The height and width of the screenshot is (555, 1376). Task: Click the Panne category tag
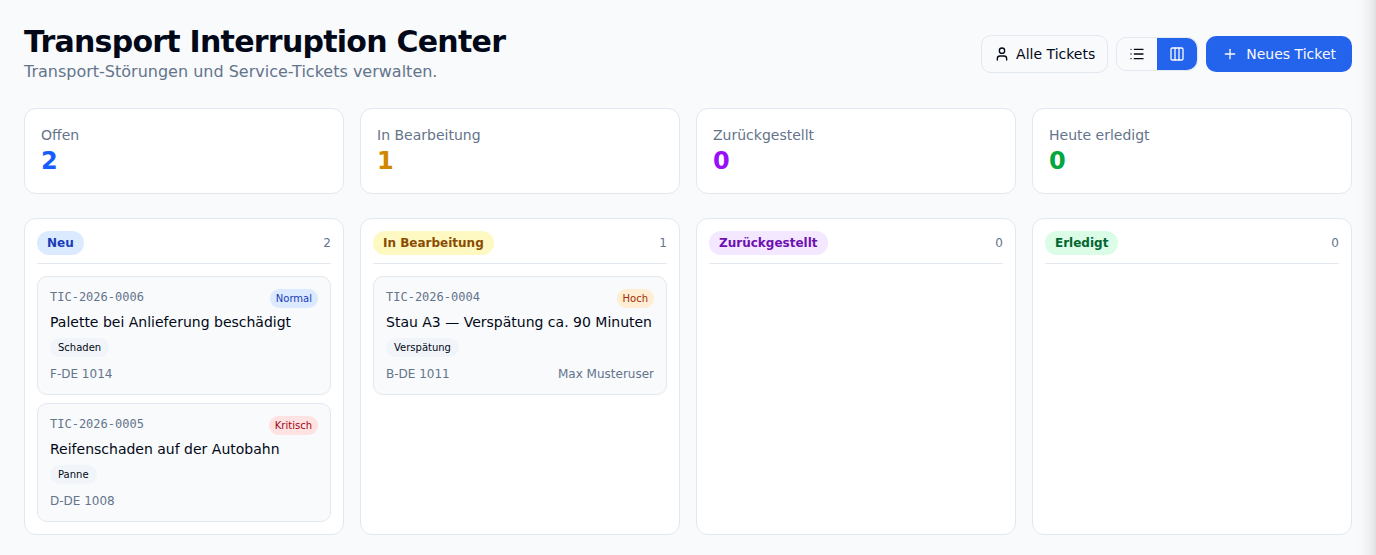tap(73, 475)
